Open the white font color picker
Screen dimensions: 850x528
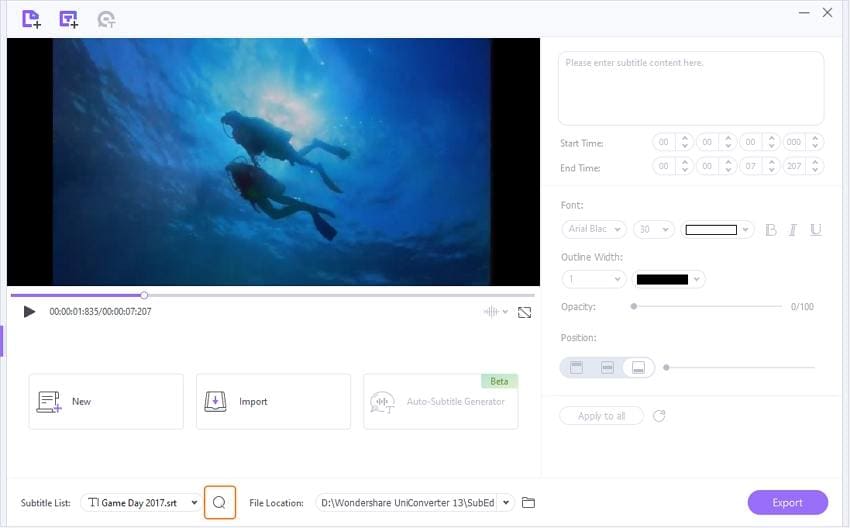tap(717, 230)
